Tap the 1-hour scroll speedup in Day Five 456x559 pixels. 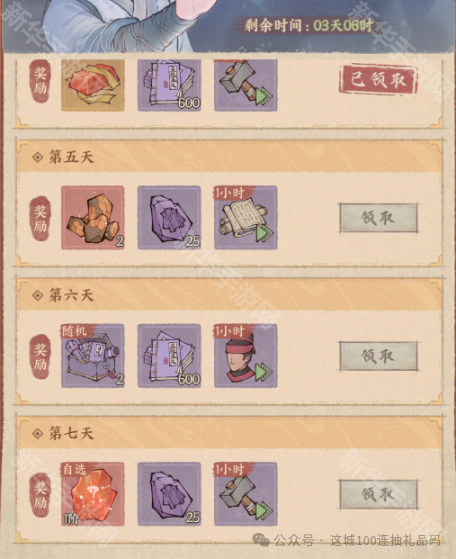tap(246, 217)
